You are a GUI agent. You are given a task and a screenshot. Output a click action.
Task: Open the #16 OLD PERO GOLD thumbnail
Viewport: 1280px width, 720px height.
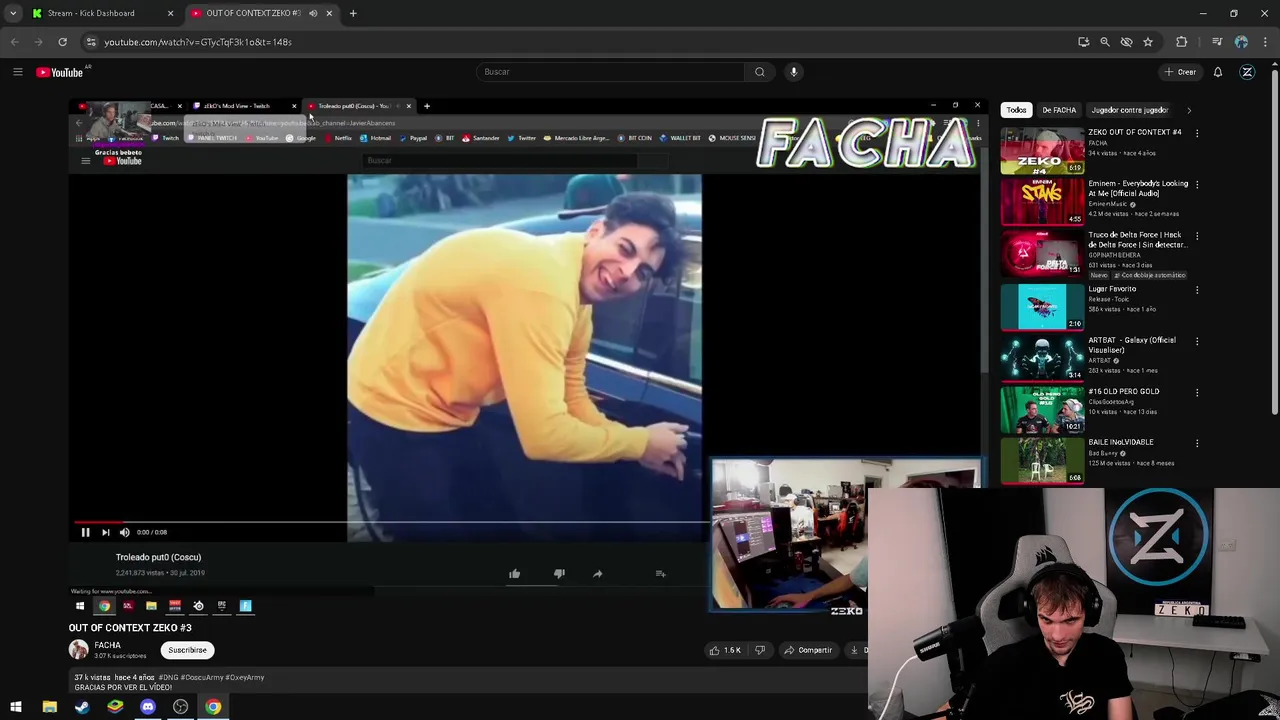click(1042, 408)
